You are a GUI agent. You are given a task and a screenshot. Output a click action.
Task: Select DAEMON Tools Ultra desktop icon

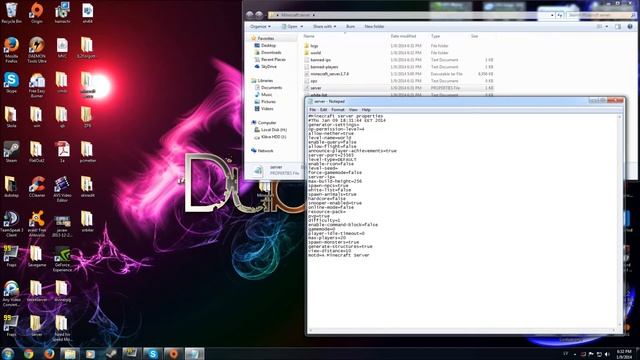(x=37, y=50)
